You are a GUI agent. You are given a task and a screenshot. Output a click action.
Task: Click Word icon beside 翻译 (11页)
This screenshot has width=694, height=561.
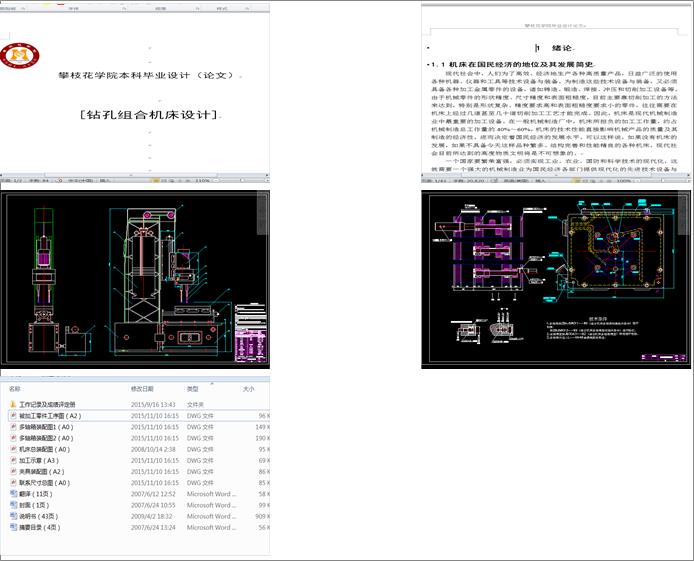click(x=13, y=494)
